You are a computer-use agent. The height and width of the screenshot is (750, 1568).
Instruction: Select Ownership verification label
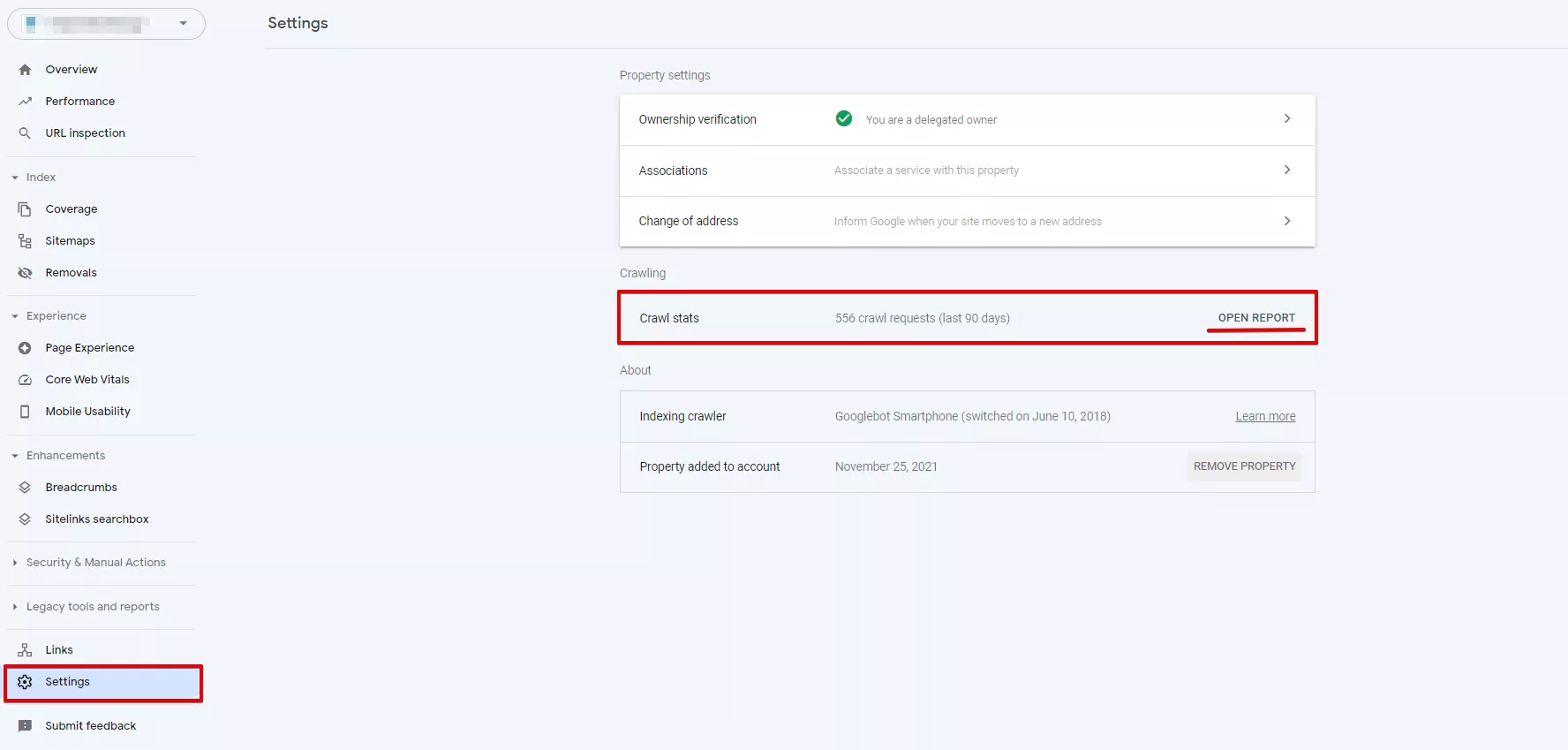tap(697, 119)
